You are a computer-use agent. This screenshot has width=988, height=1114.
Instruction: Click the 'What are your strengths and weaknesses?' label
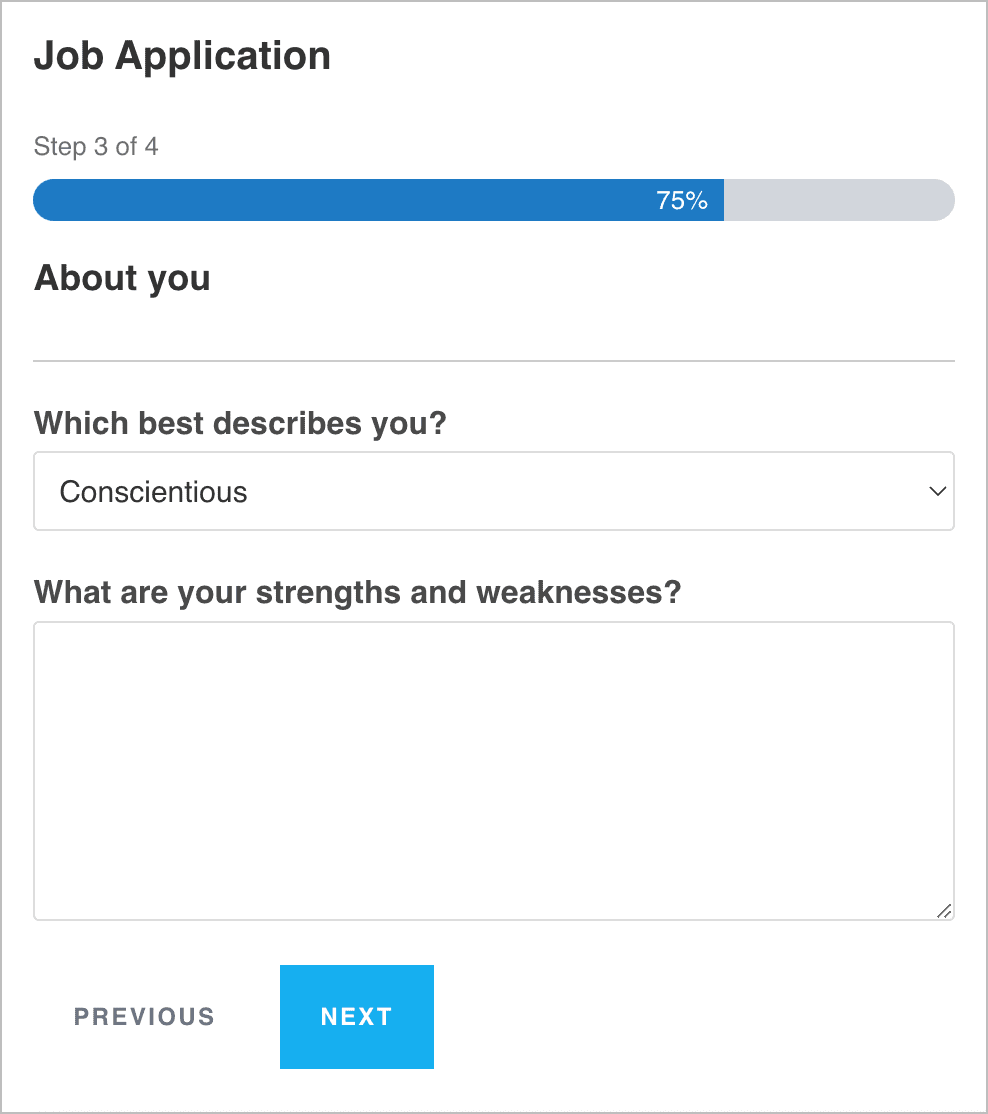click(357, 592)
